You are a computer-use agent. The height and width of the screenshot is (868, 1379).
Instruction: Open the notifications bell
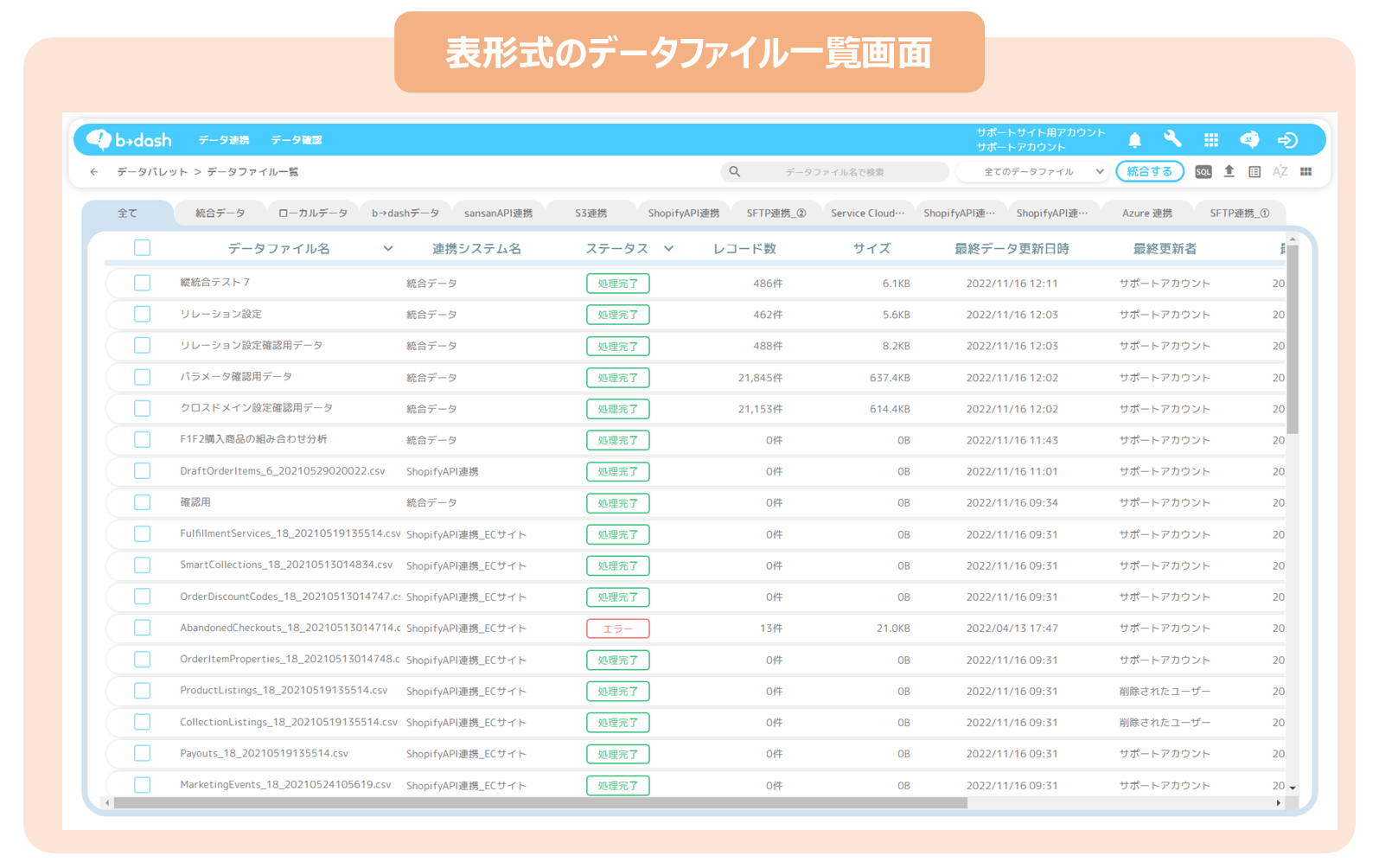1134,140
